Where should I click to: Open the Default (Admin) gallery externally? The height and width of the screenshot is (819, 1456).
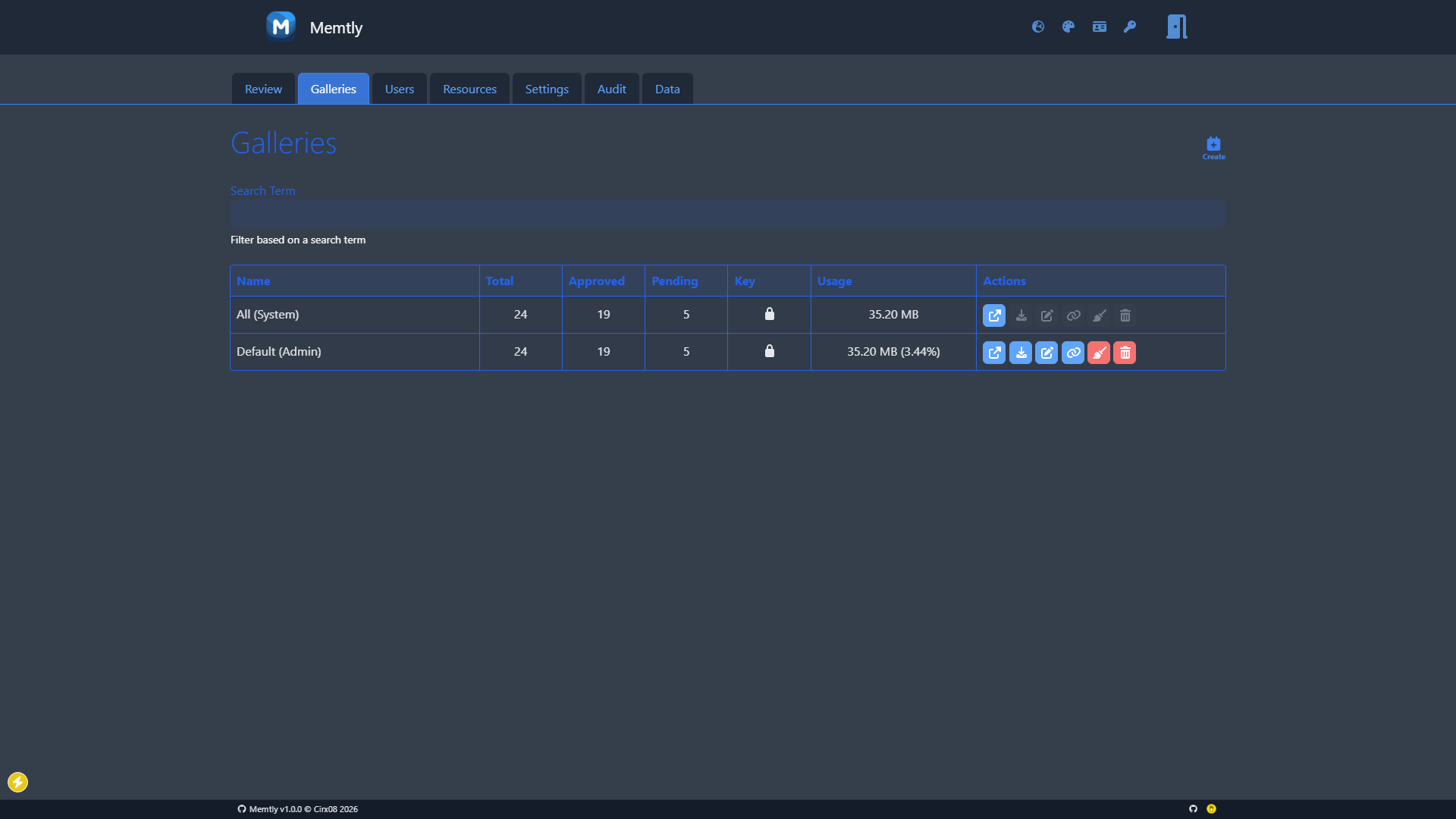pyautogui.click(x=994, y=353)
